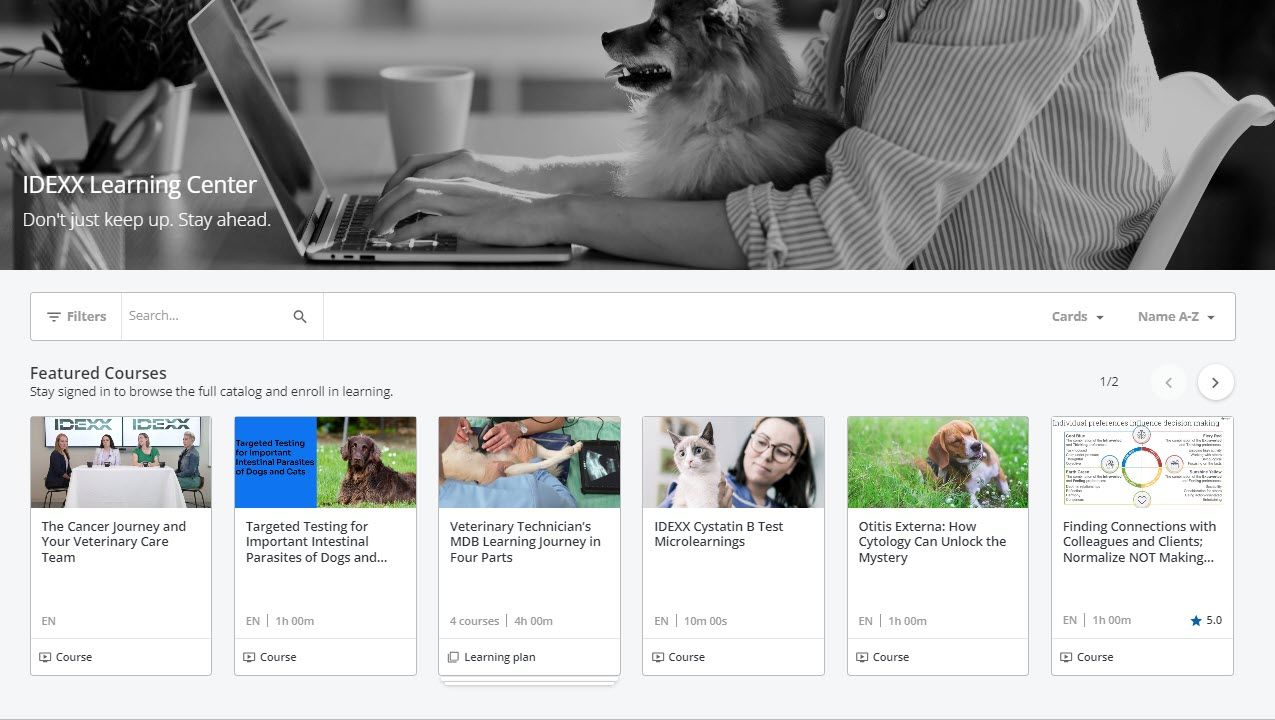Select "The Cancer Journey and Your Veterinary Care Team" title
This screenshot has width=1275, height=720.
[x=114, y=542]
